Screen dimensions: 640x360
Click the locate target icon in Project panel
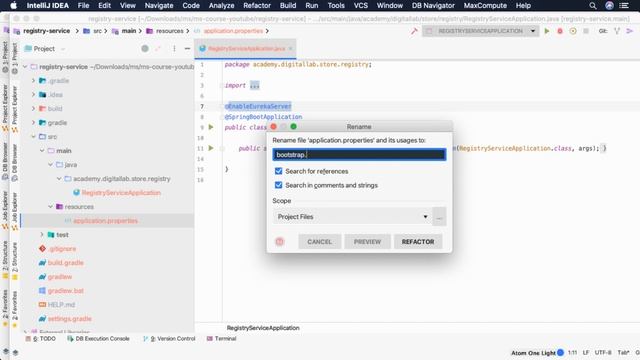(x=144, y=49)
